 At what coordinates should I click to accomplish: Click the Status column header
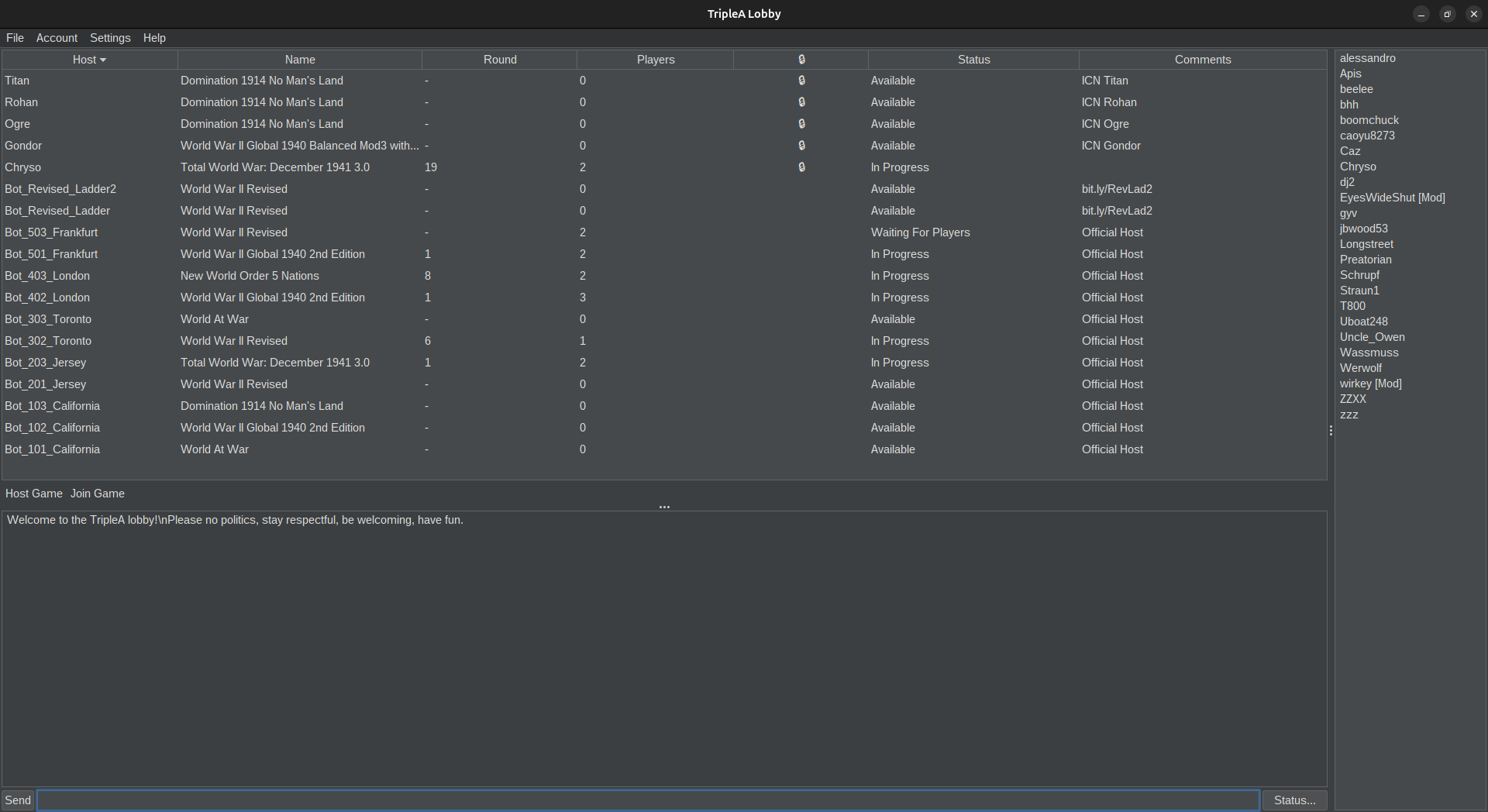[x=973, y=60]
